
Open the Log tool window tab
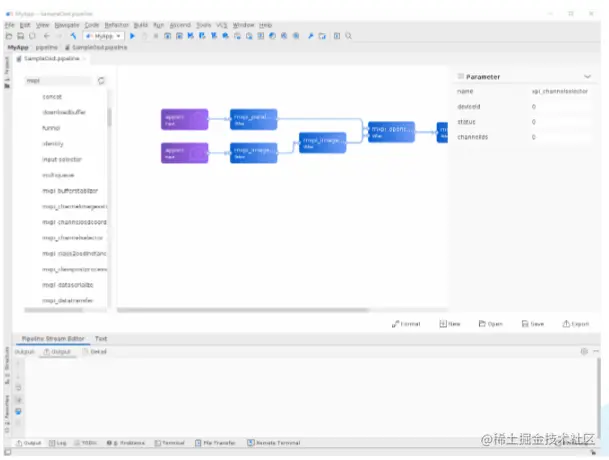tap(58, 443)
